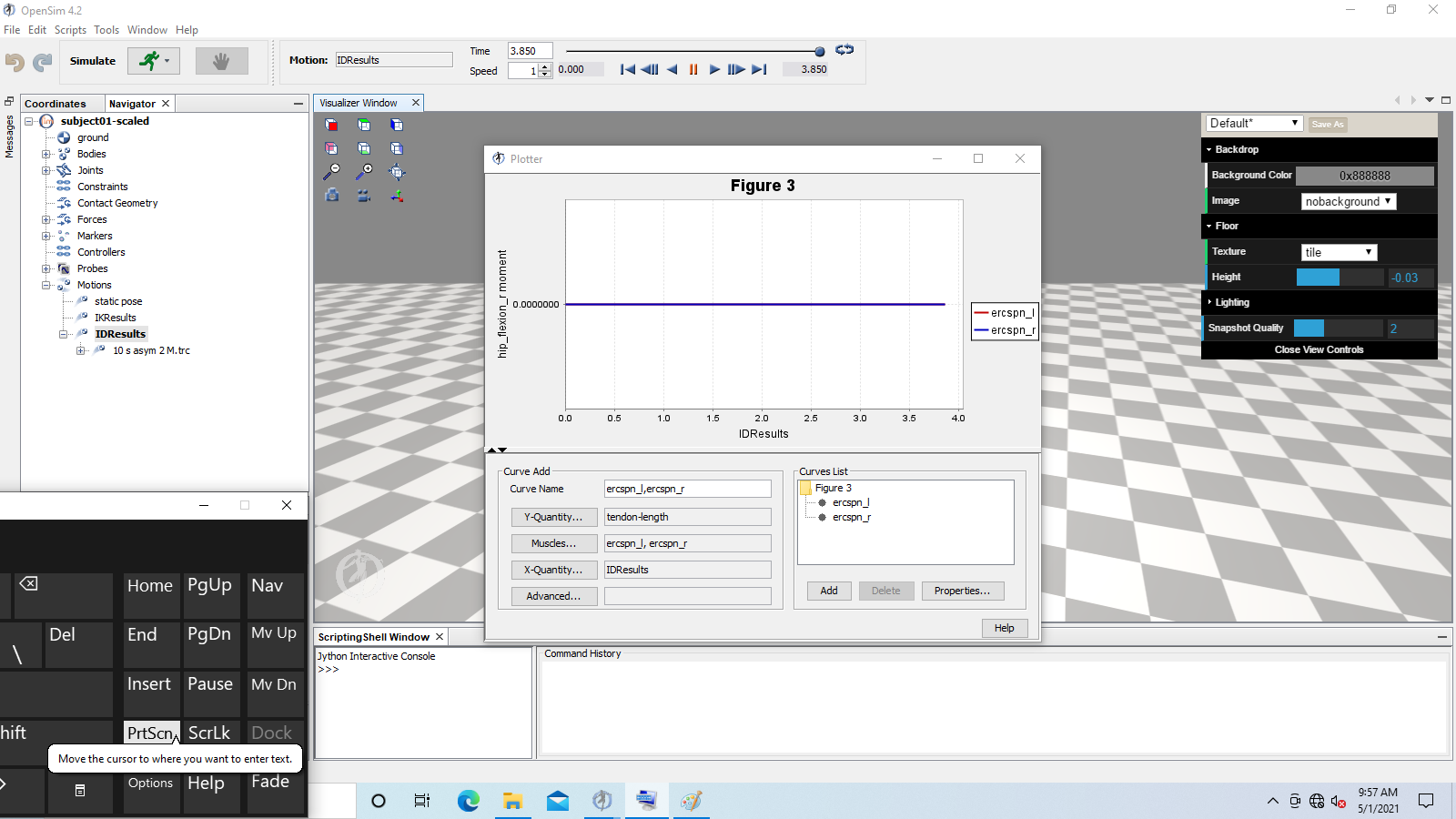Click the motion time slider handle

pyautogui.click(x=820, y=51)
